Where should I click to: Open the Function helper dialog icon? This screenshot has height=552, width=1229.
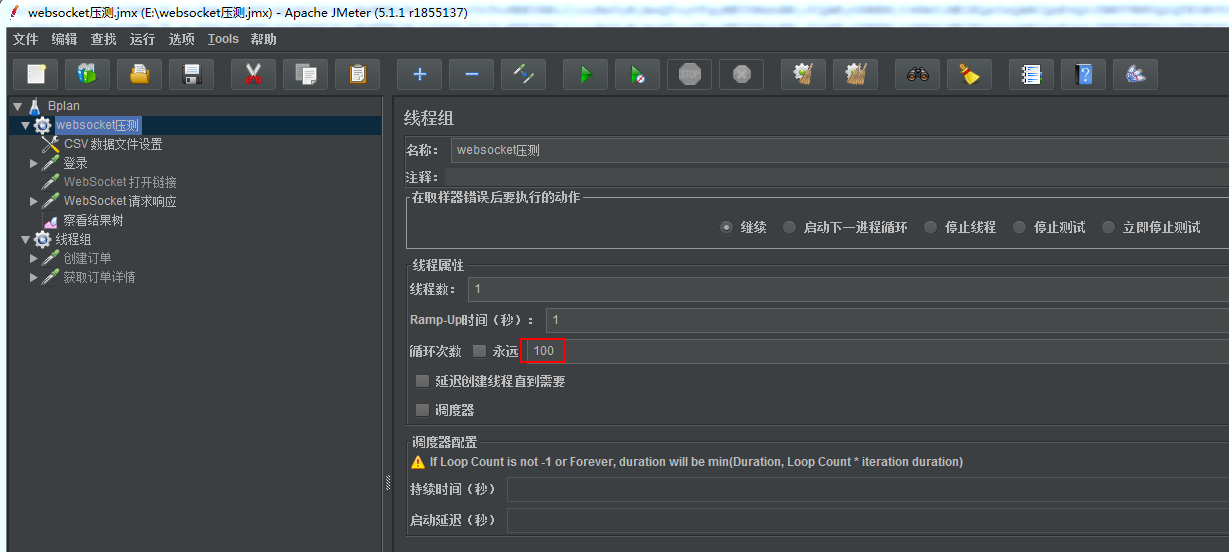click(x=1031, y=74)
